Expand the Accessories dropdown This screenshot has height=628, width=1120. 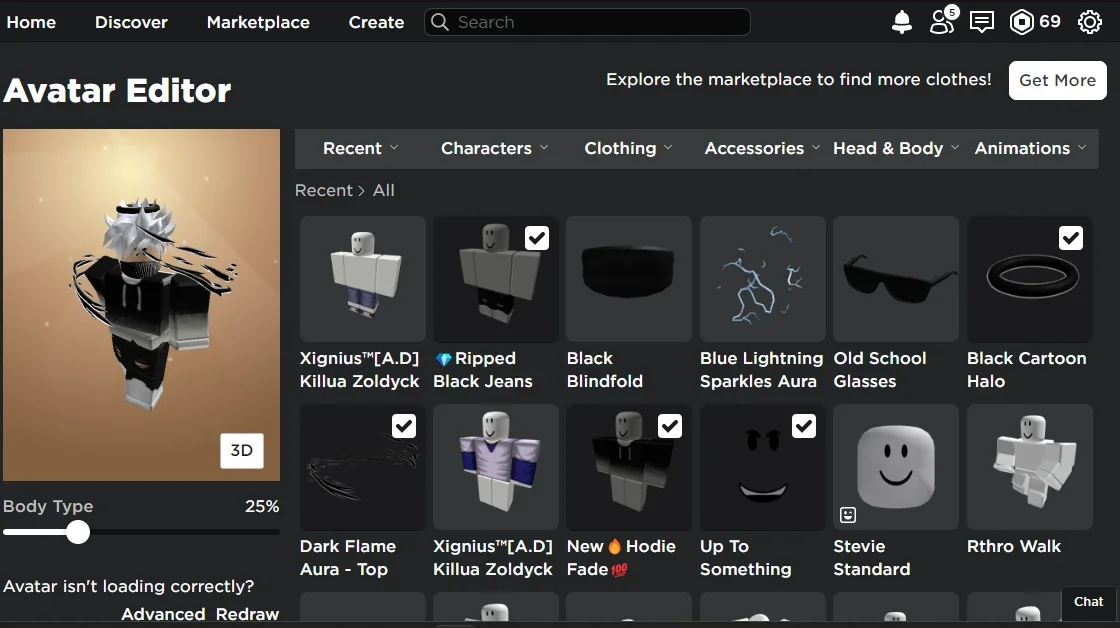coord(762,148)
